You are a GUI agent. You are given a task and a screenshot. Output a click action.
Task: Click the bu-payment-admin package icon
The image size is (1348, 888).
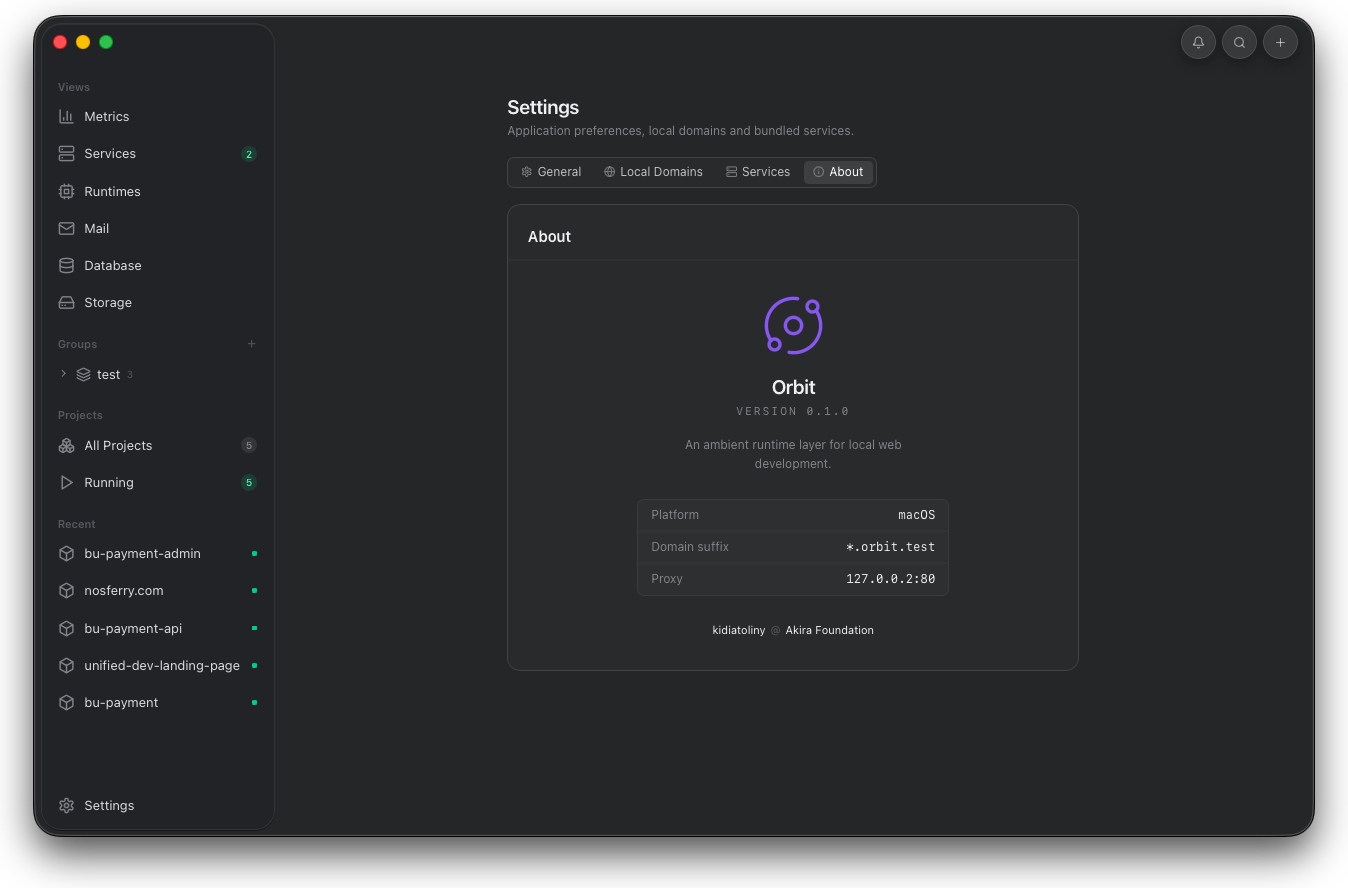pos(66,553)
